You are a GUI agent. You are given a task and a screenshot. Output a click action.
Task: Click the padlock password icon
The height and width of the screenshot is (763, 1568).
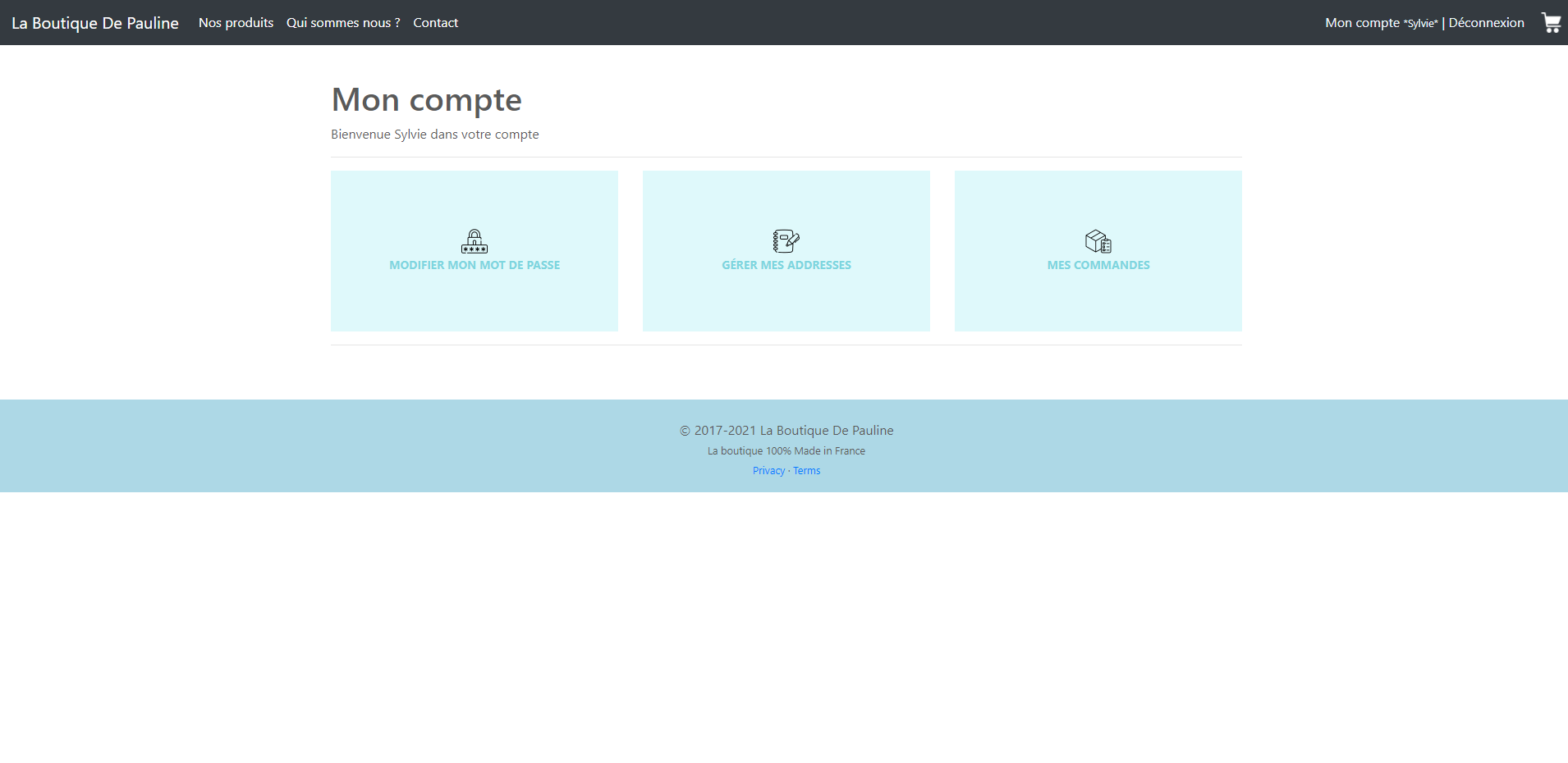click(475, 240)
